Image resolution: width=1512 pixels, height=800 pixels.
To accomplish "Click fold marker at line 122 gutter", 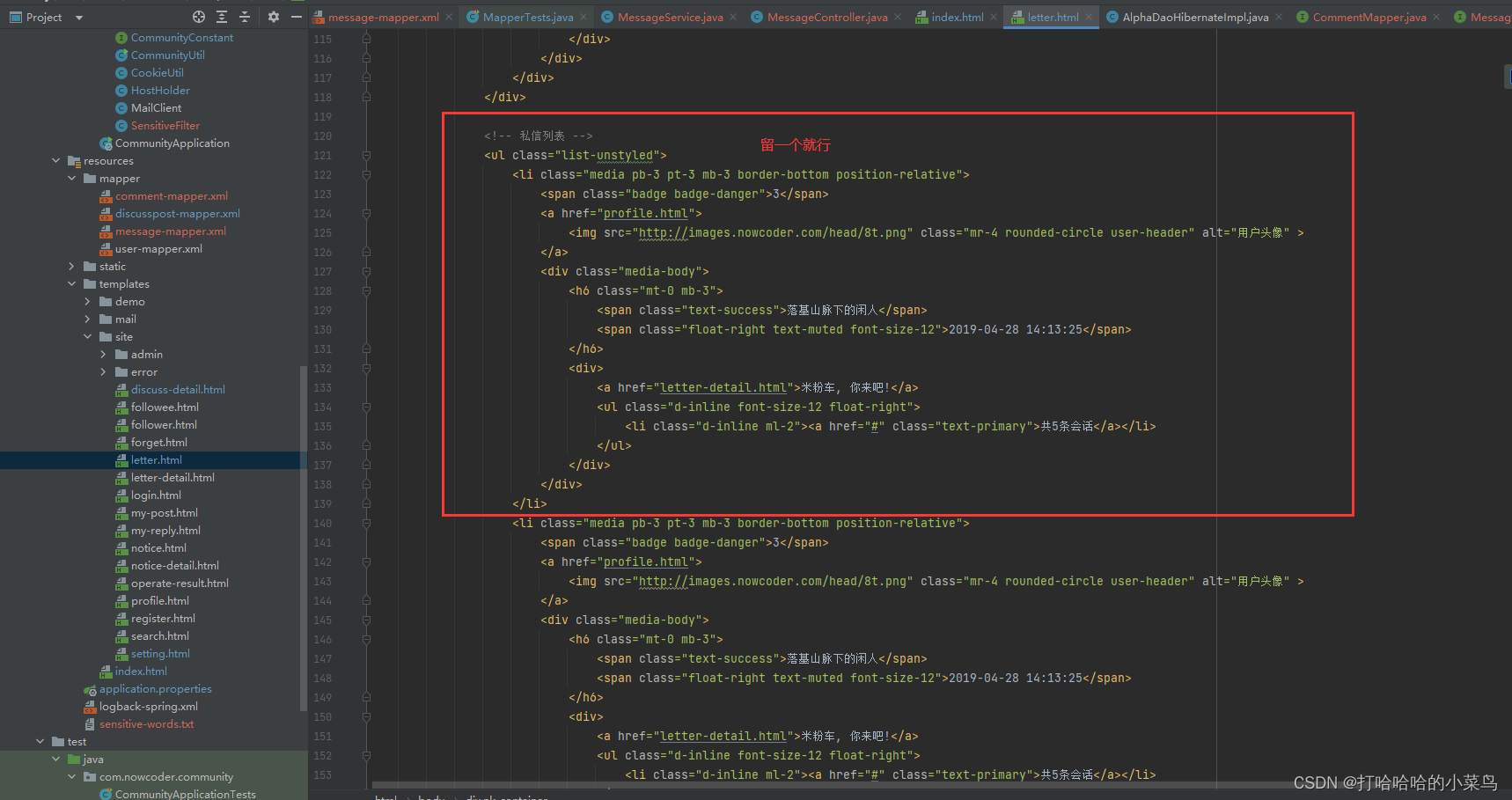I will click(x=366, y=174).
